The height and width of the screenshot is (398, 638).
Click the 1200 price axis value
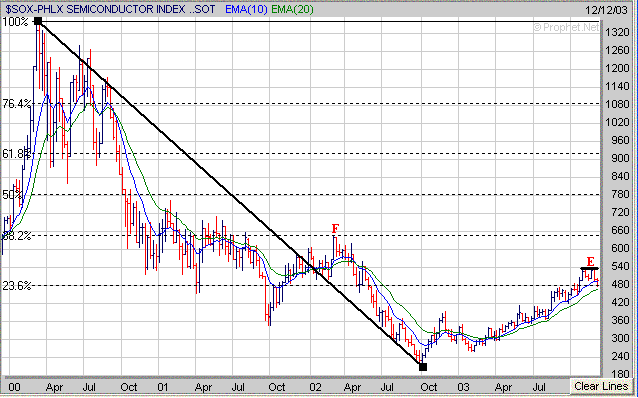[617, 68]
